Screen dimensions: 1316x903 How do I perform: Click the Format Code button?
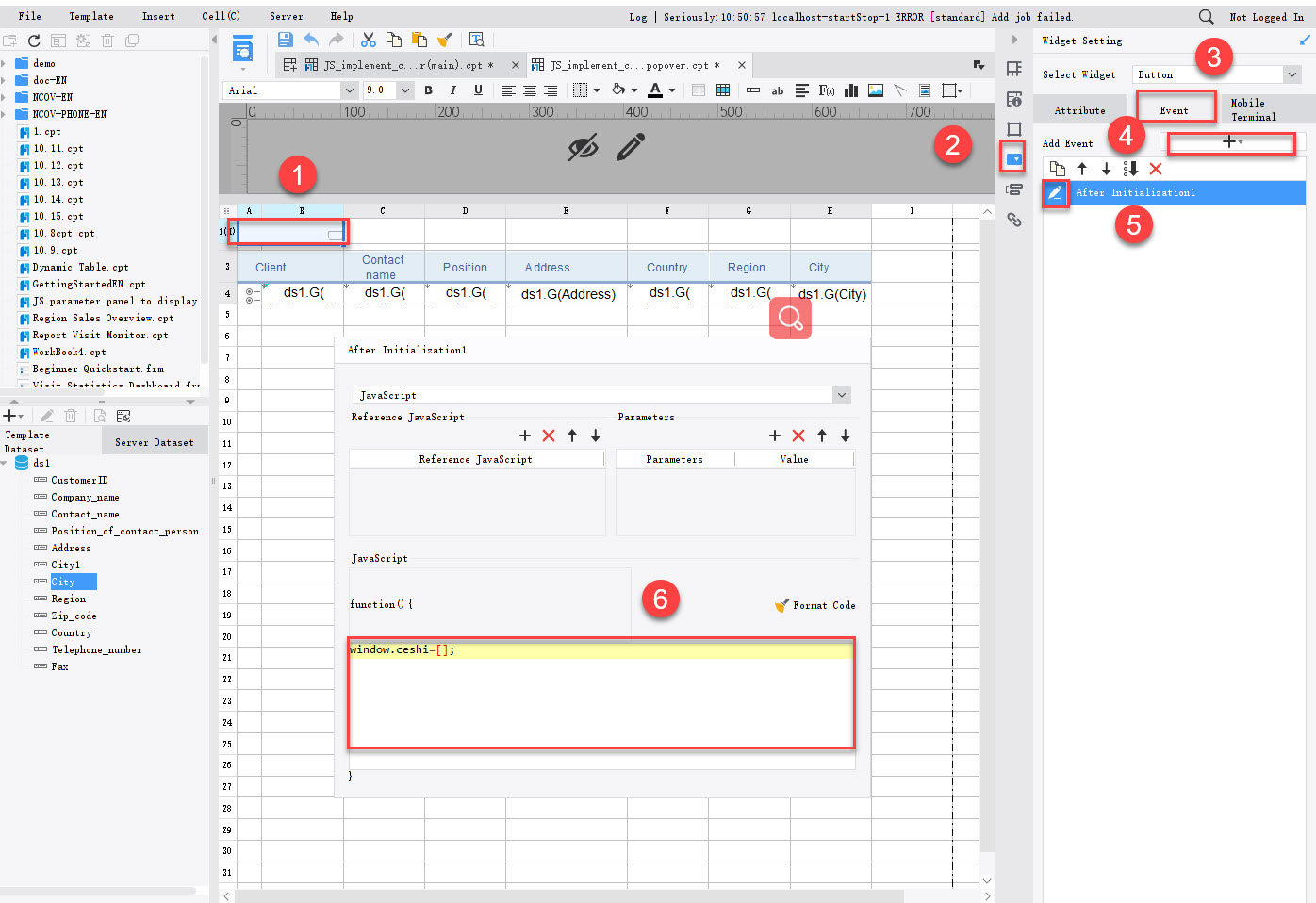[814, 605]
